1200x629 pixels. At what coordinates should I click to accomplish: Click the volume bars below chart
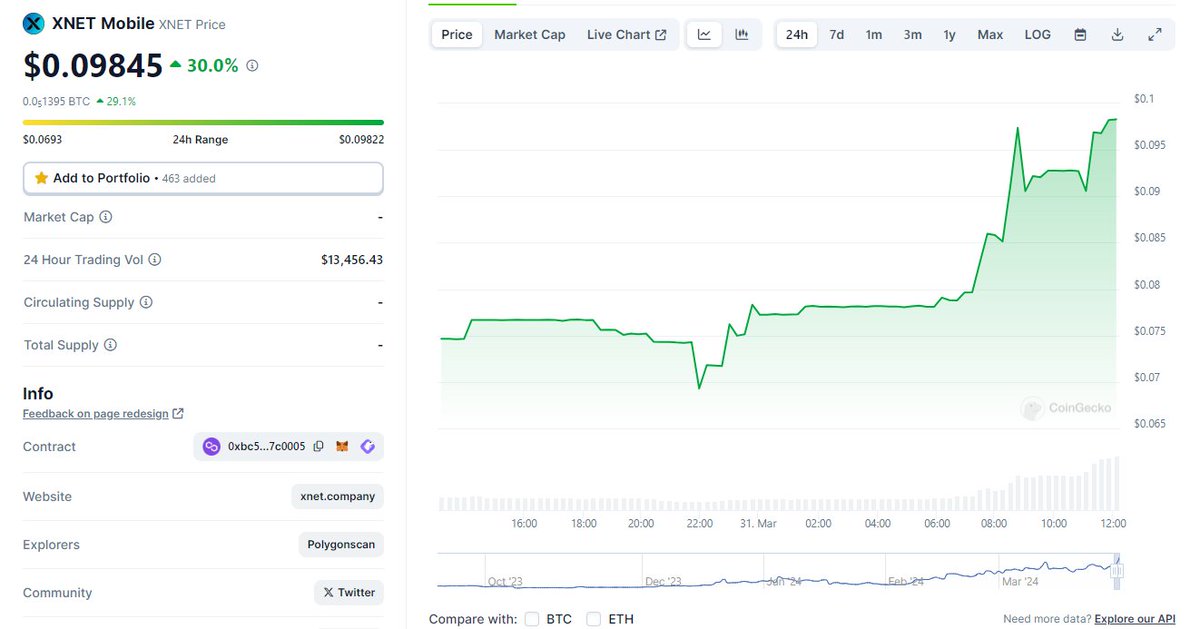coord(778,484)
